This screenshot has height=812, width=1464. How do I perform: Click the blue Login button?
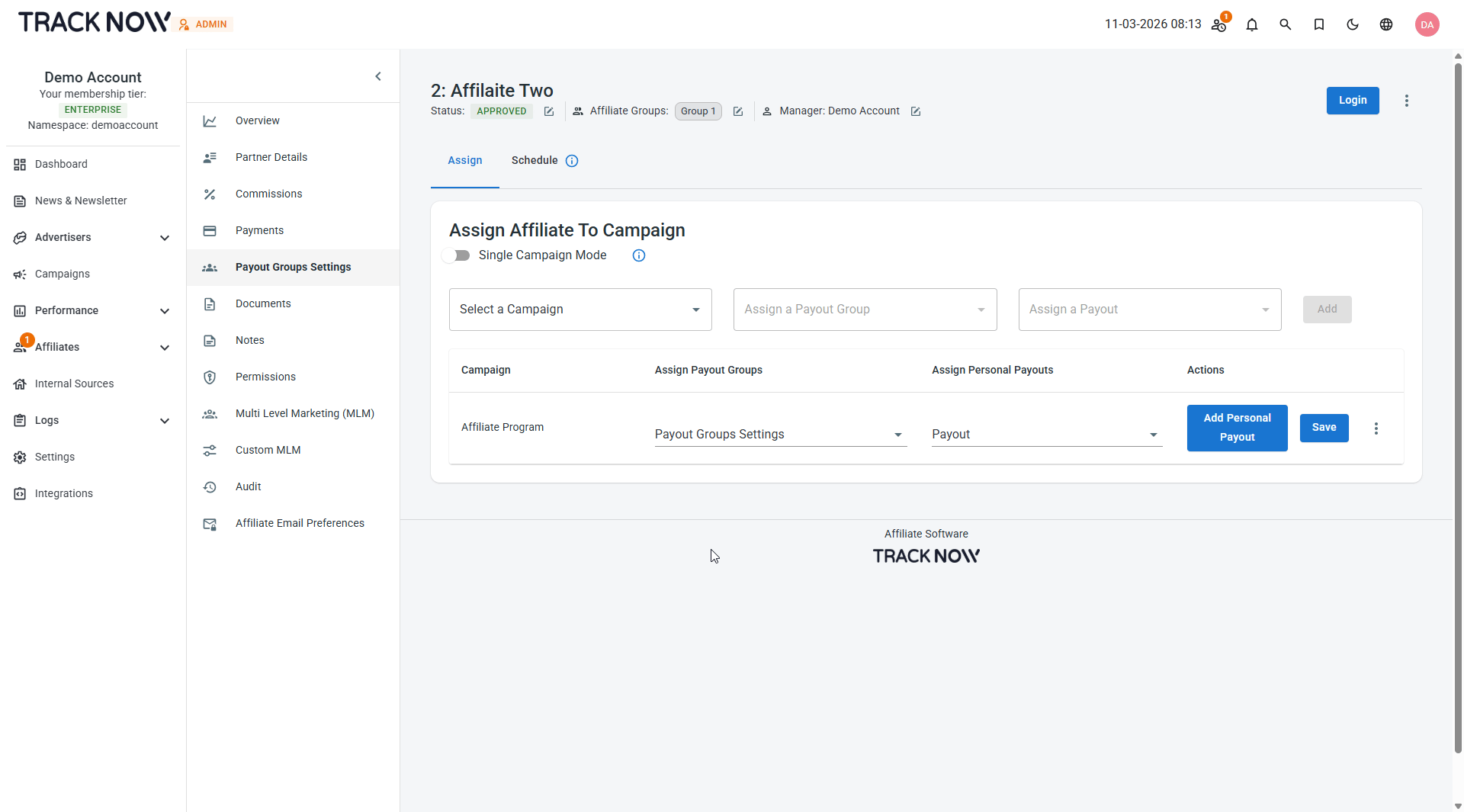click(x=1352, y=101)
